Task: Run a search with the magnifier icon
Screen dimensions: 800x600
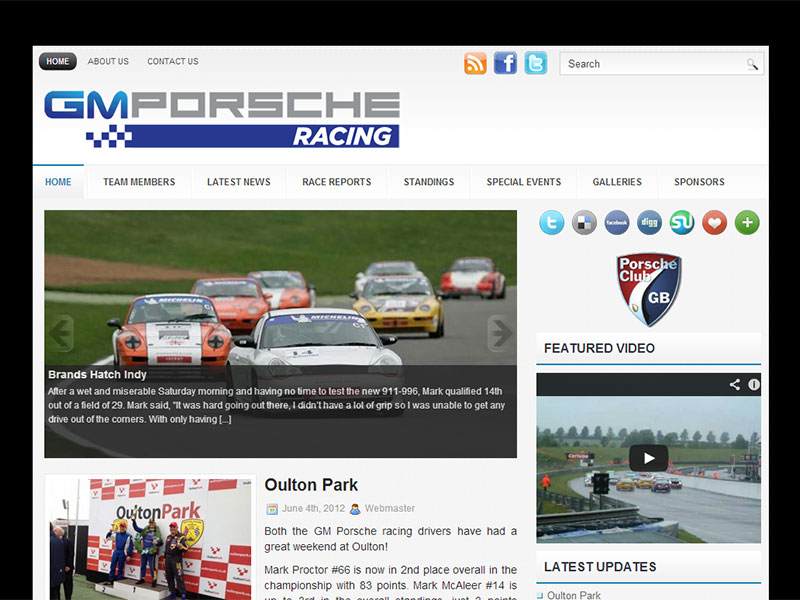Action: [x=753, y=64]
